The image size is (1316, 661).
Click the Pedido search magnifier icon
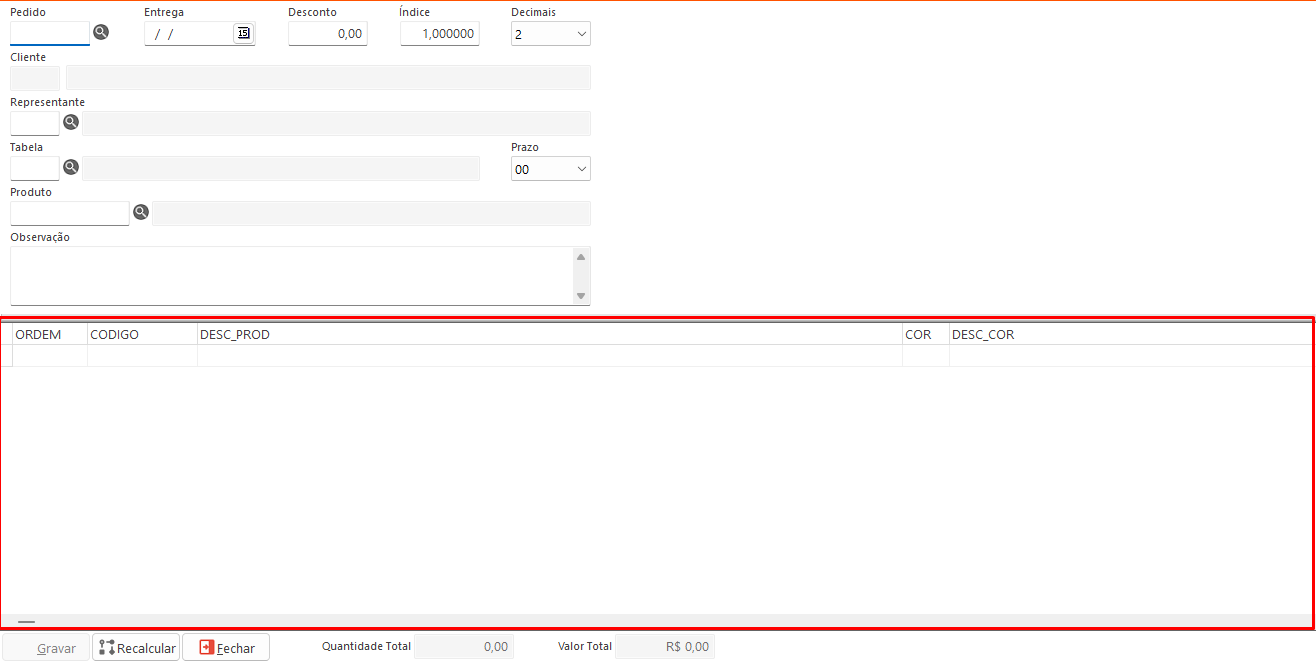101,32
